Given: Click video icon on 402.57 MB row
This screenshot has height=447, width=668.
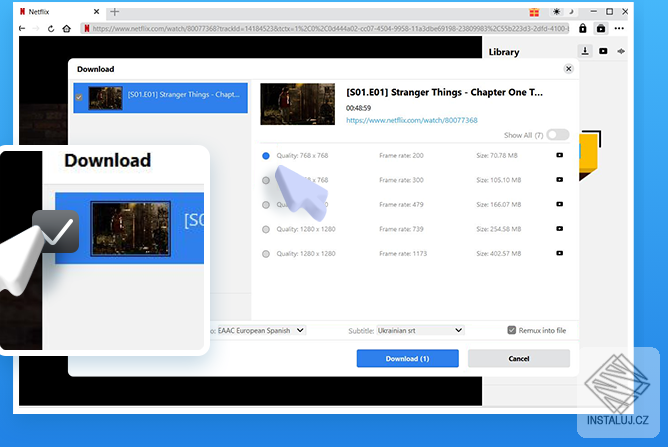Looking at the screenshot, I should point(560,253).
